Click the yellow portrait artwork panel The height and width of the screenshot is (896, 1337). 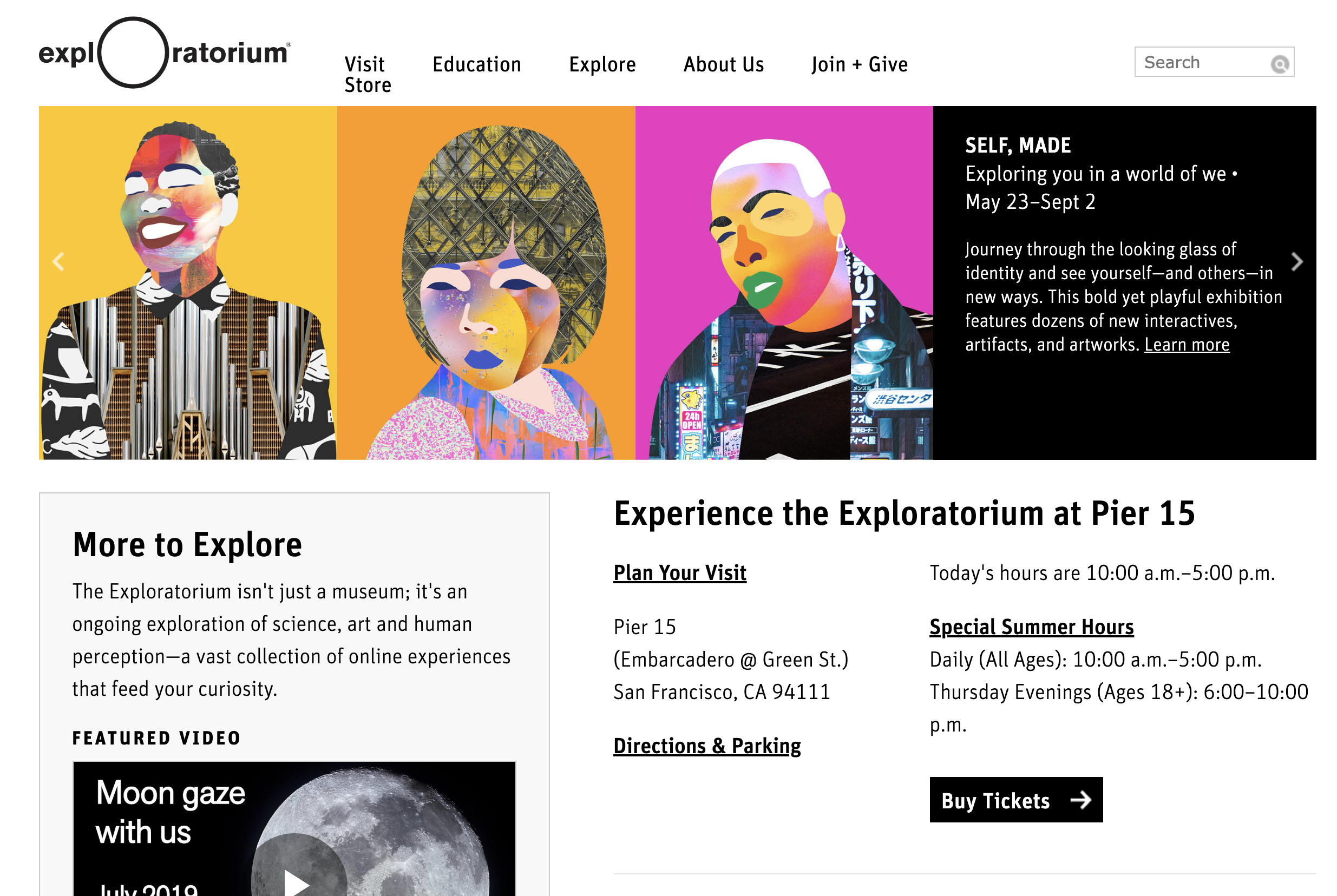[187, 283]
